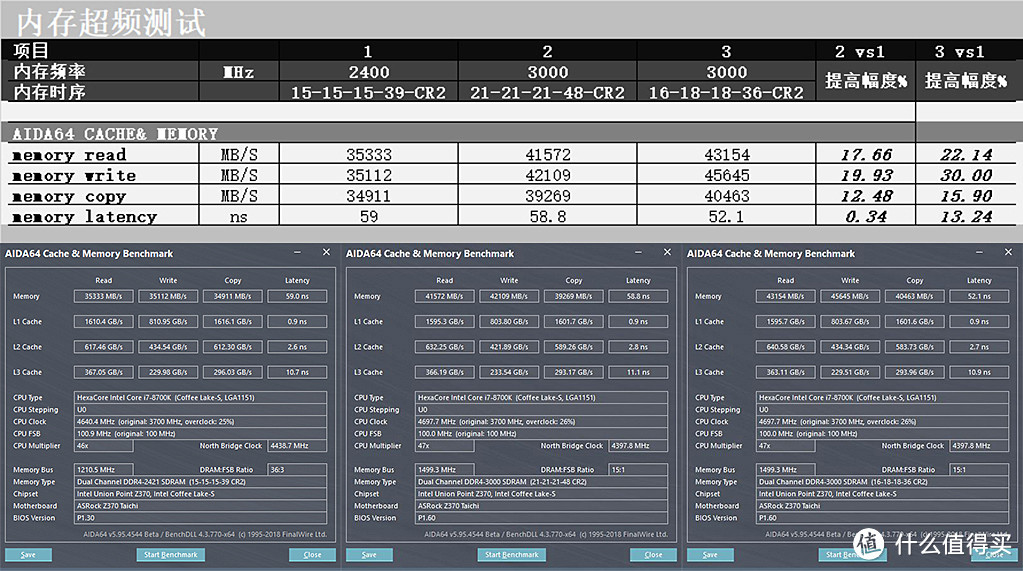This screenshot has height=571, width=1023.
Task: Start Benchmark in the DDR4-2421 window
Action: coord(170,555)
